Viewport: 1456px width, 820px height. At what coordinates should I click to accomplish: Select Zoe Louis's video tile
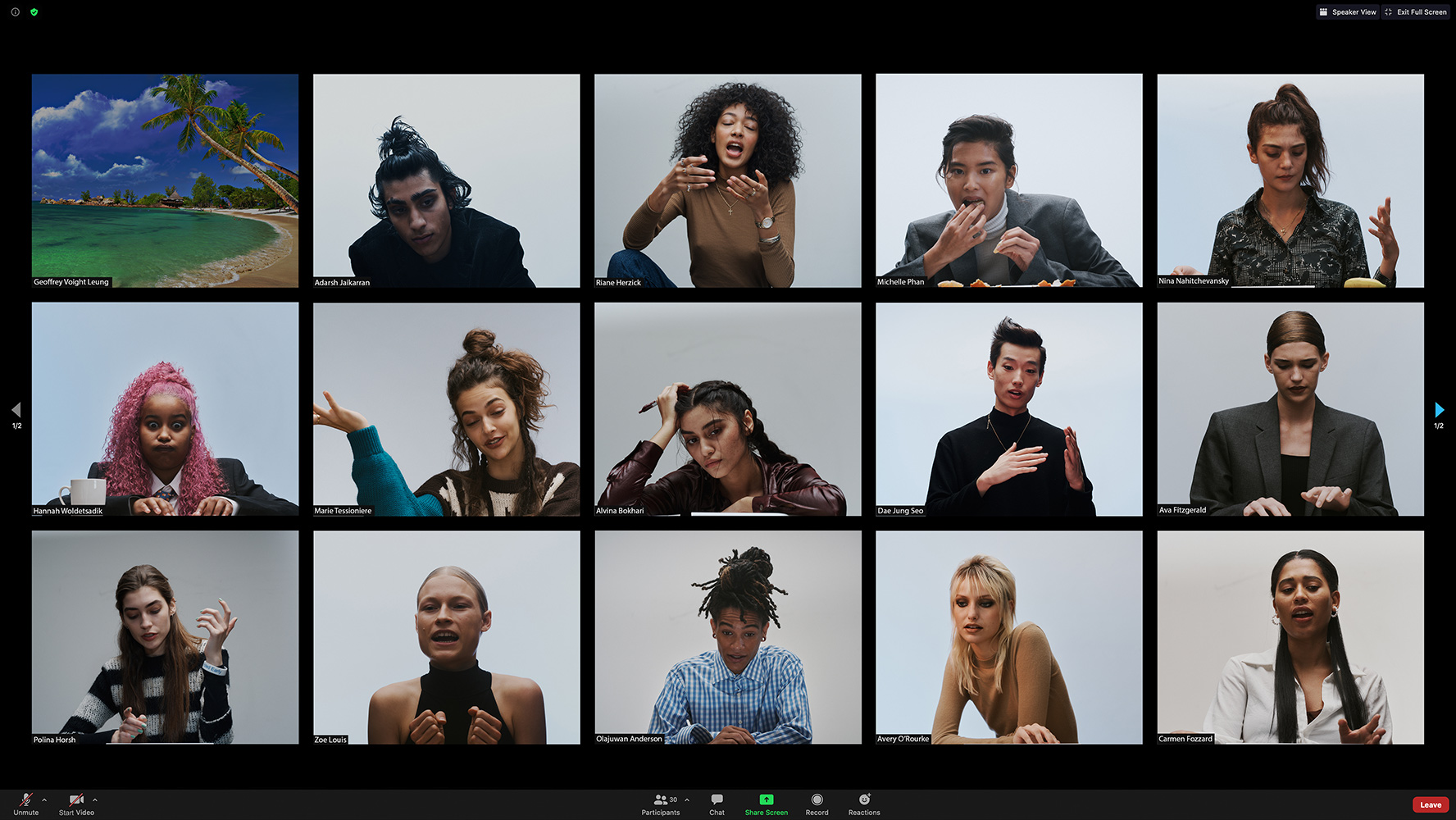tap(446, 637)
